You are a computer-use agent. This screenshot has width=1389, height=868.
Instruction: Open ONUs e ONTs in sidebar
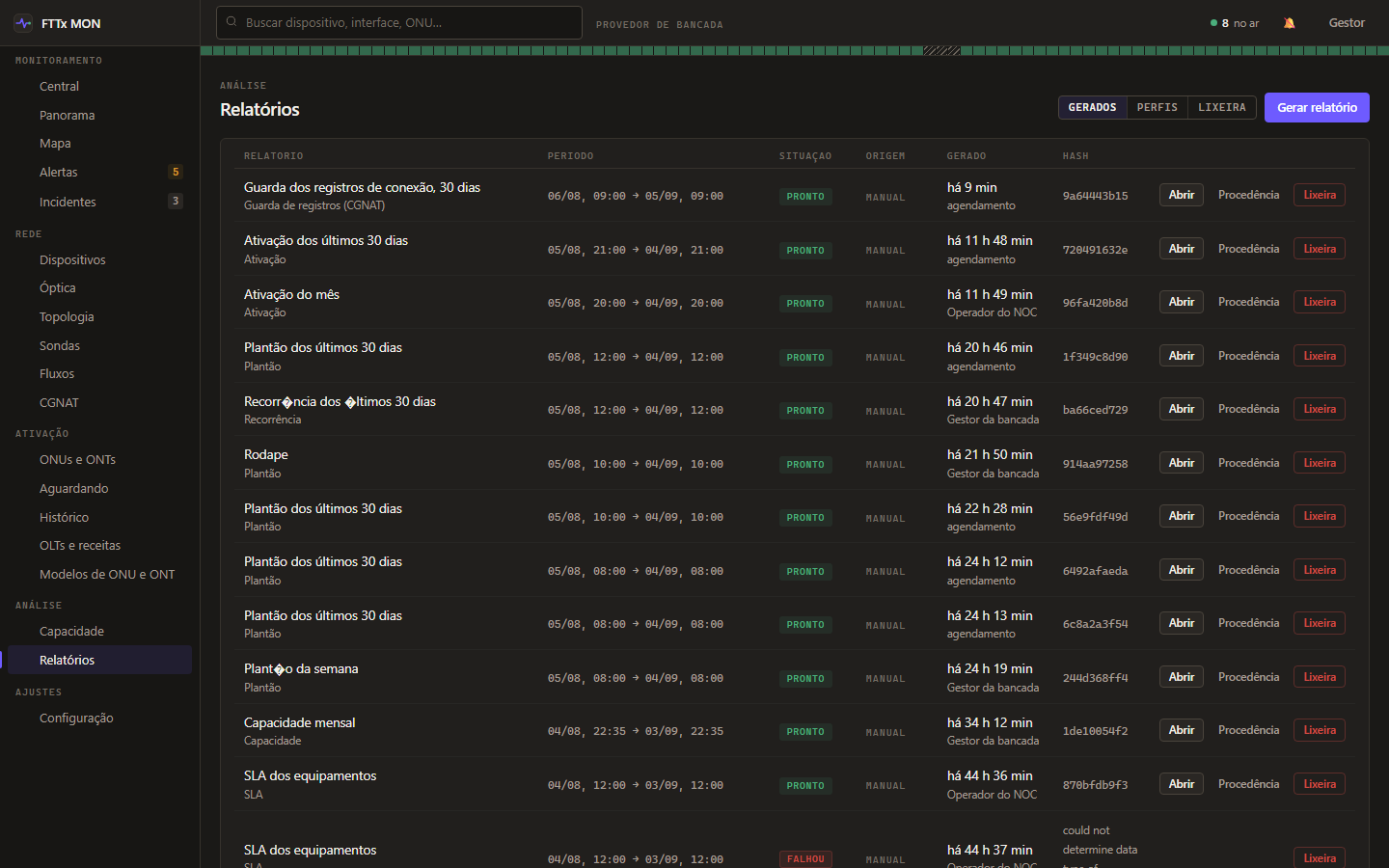click(x=99, y=460)
